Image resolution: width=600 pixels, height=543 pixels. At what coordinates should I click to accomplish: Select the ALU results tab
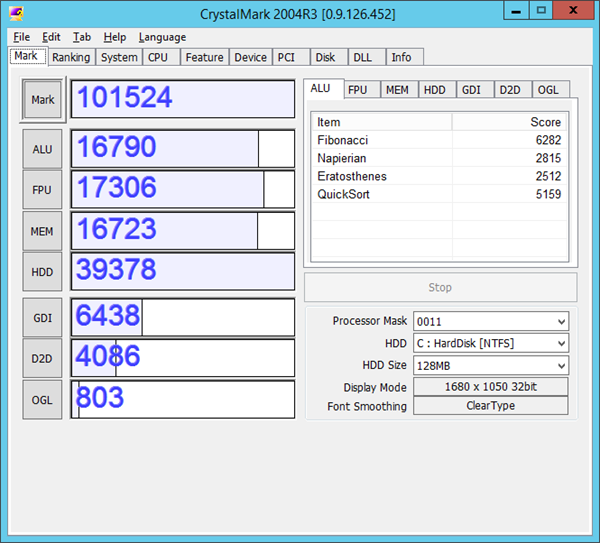[x=323, y=89]
